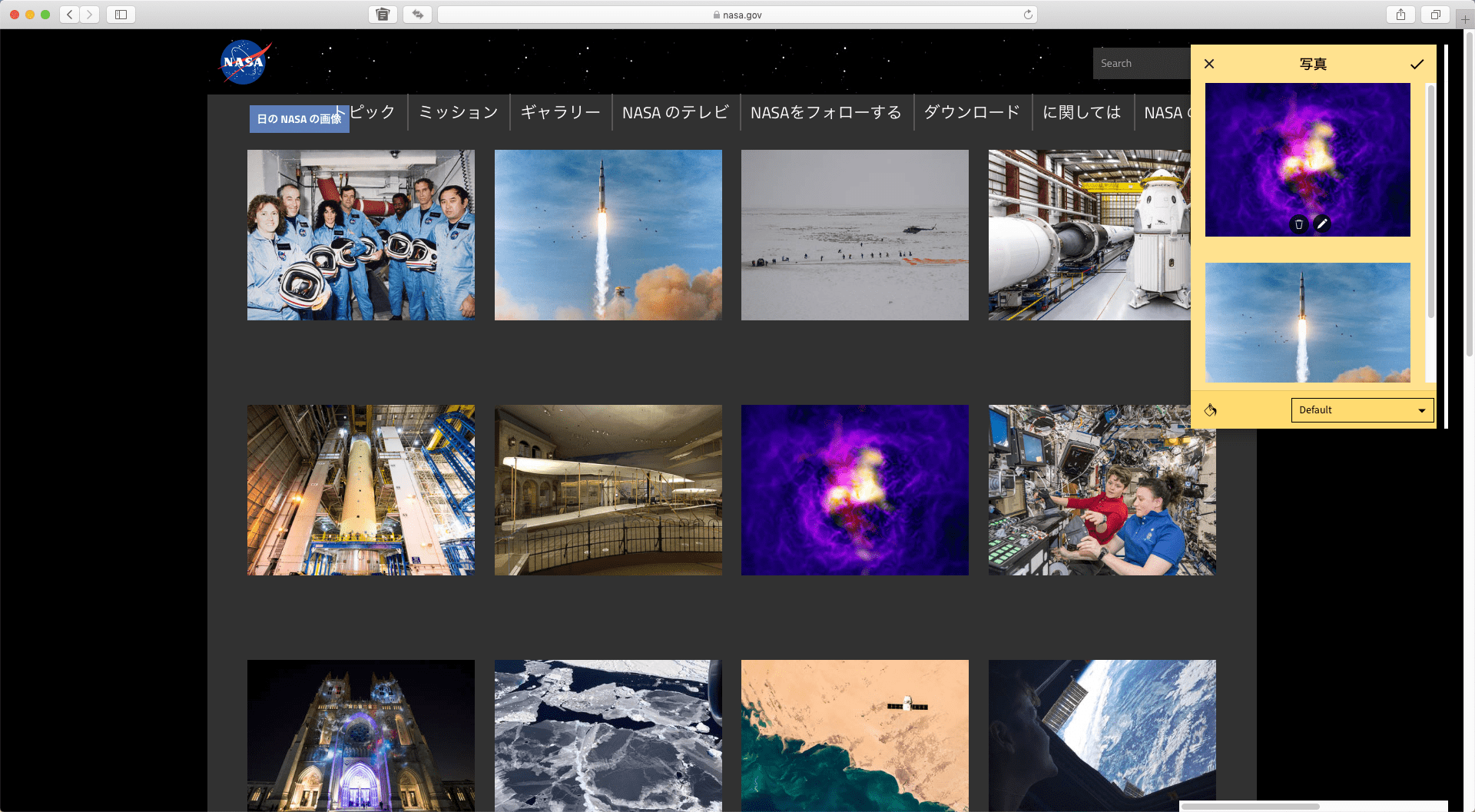Click the nasa.gov address bar
Viewport: 1475px width, 812px height.
click(x=737, y=15)
